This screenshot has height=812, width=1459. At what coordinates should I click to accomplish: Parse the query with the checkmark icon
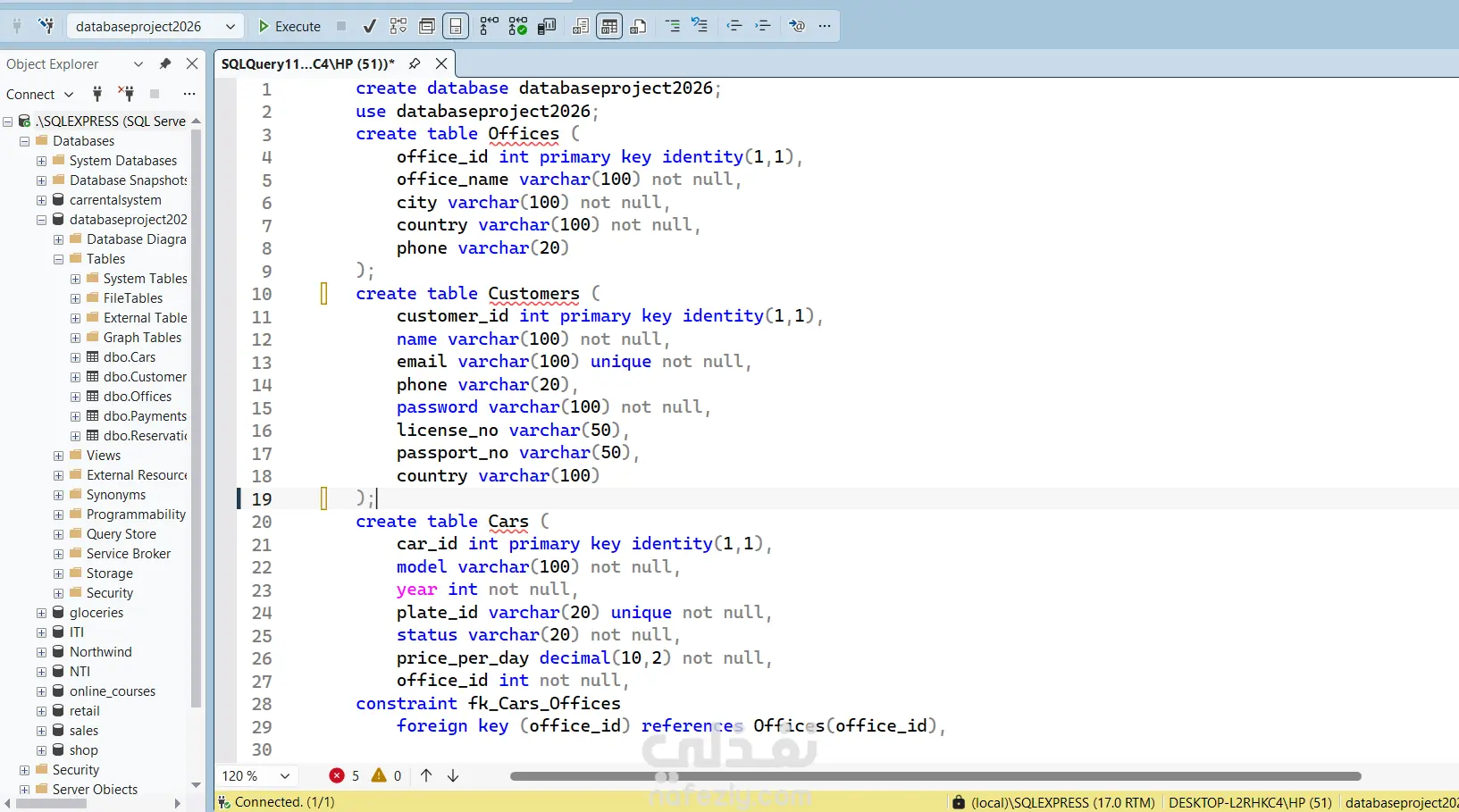coord(369,26)
